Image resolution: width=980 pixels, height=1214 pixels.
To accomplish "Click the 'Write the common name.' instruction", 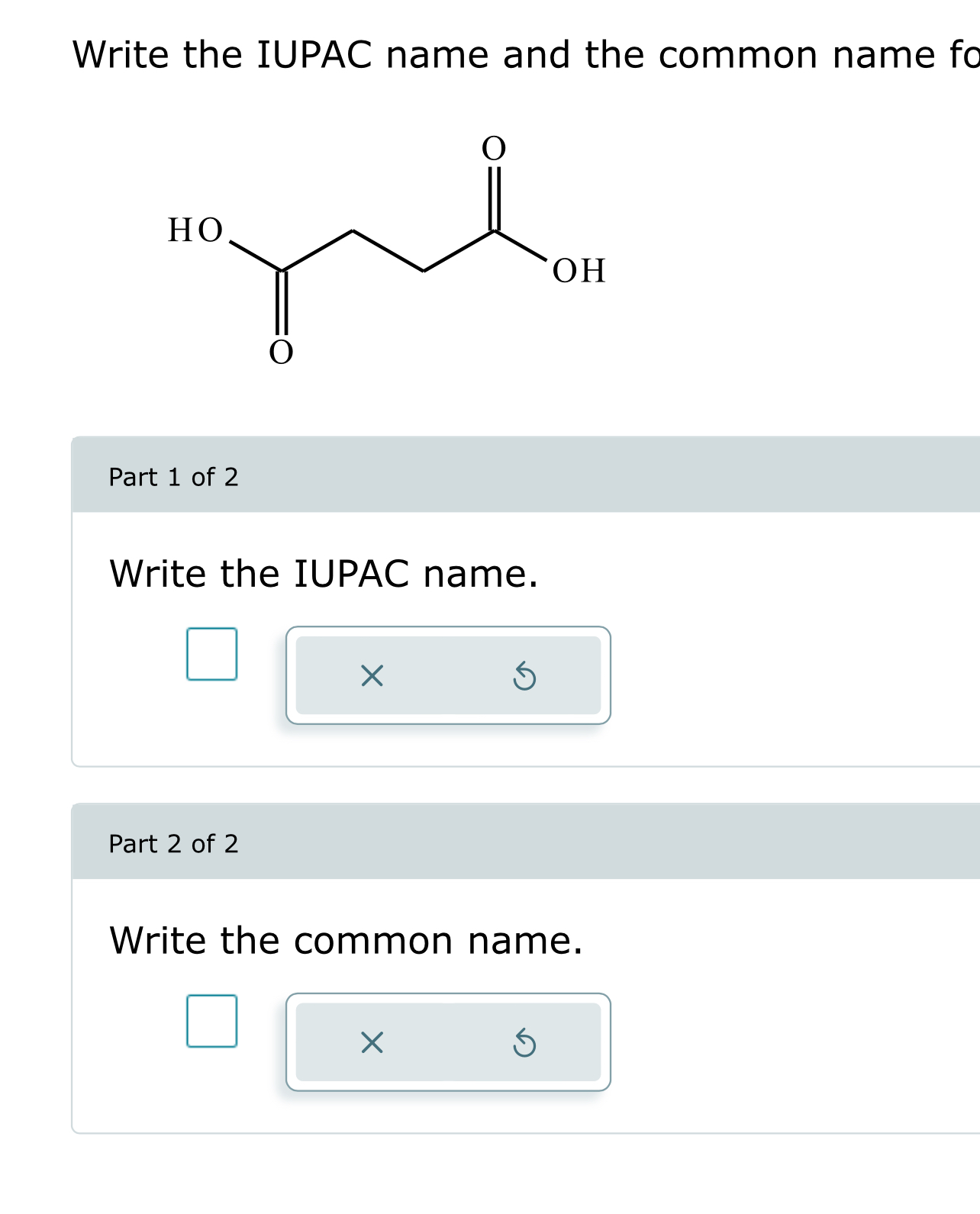I will click(346, 941).
